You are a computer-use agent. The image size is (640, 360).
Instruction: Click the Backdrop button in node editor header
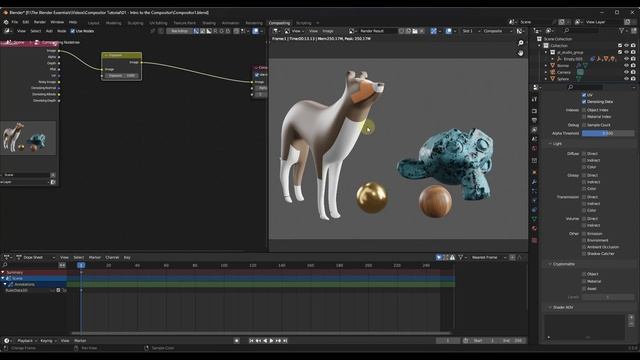180,31
